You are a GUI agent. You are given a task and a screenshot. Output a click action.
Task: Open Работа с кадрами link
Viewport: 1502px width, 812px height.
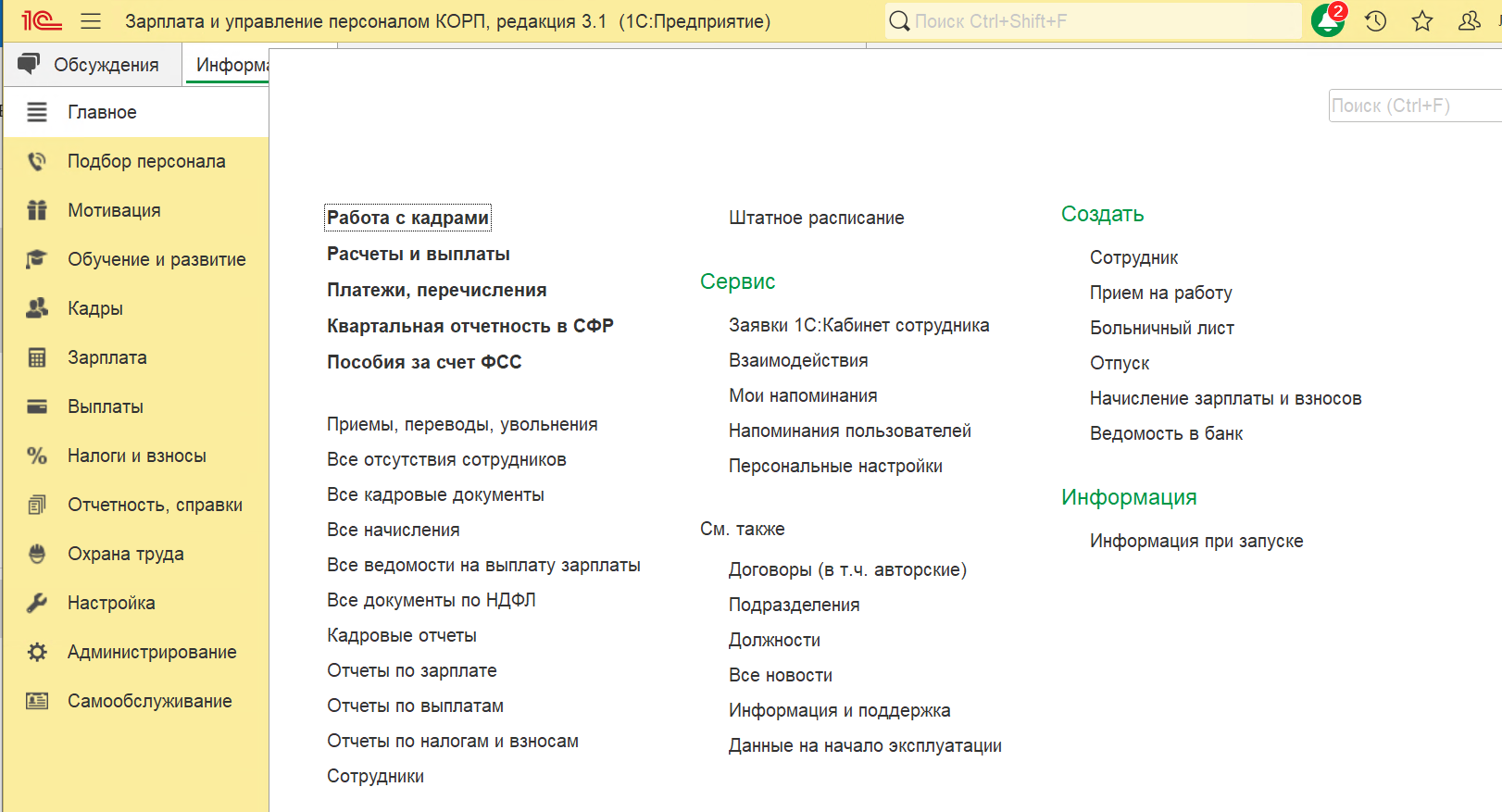click(x=407, y=218)
